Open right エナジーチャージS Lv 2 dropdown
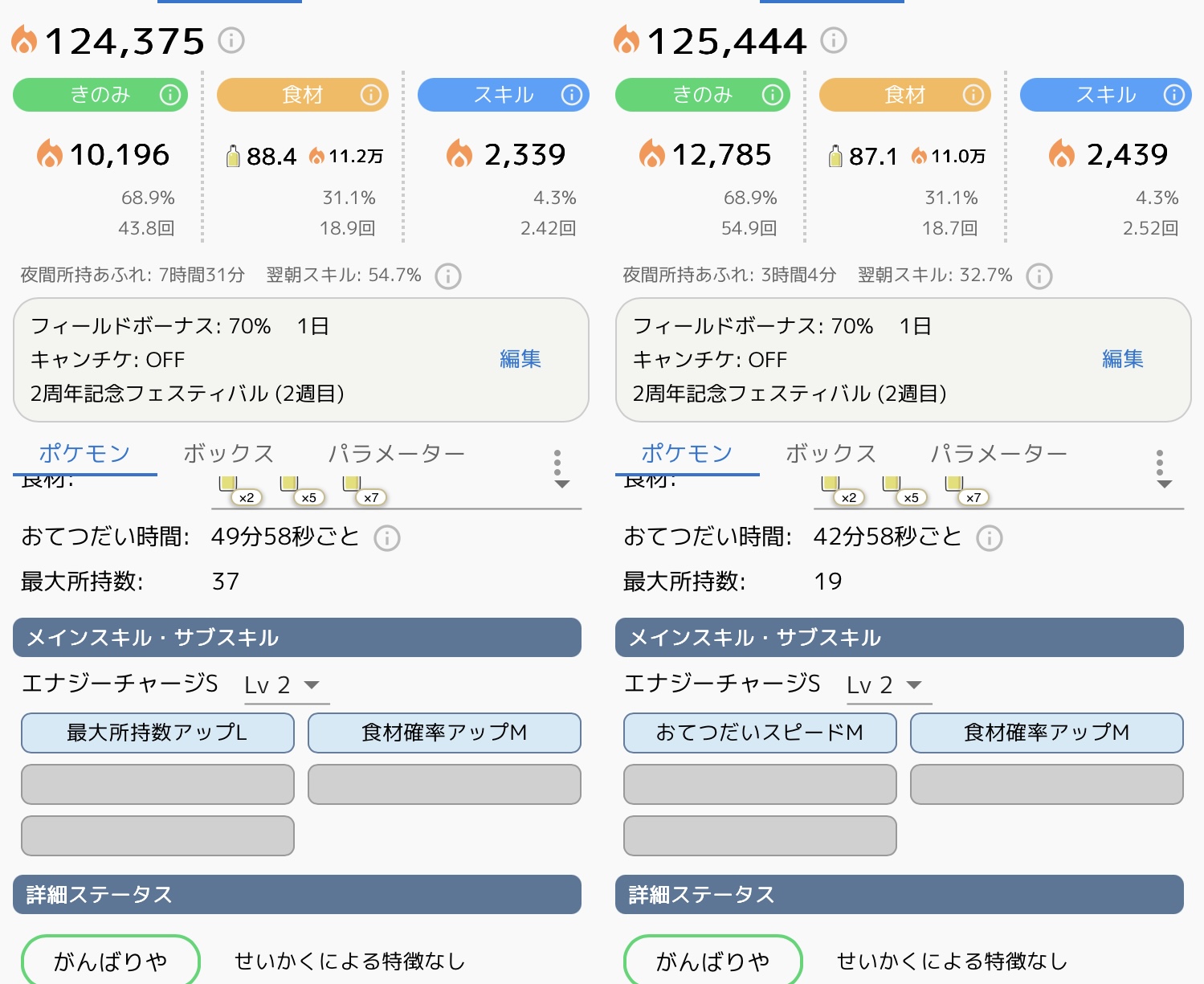This screenshot has height=984, width=1204. coord(888,685)
